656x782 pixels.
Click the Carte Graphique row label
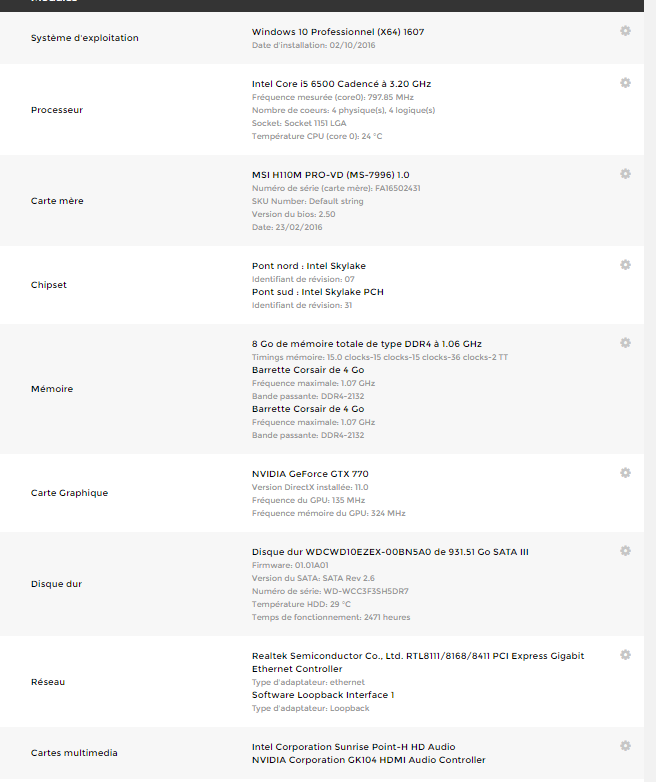[69, 493]
